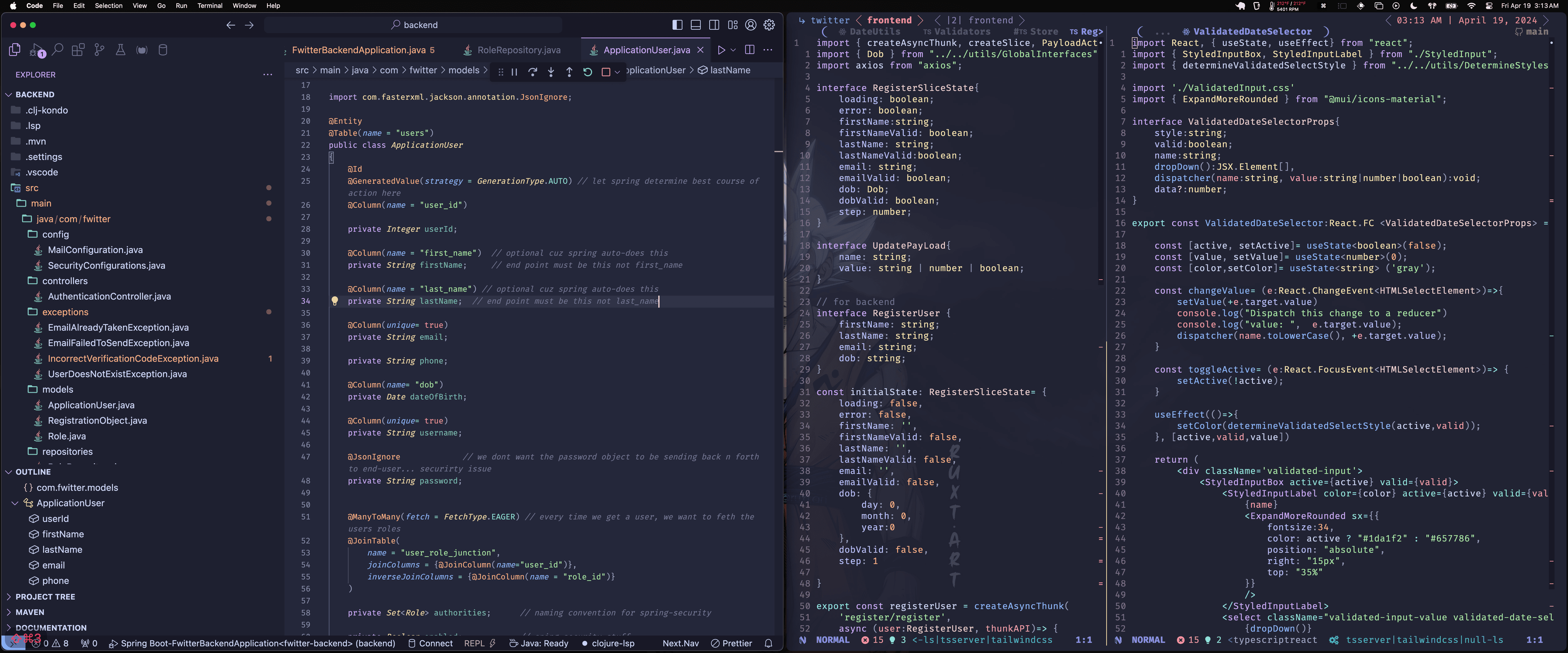The height and width of the screenshot is (653, 1568).
Task: Click the debug Restart icon
Action: coord(588,72)
